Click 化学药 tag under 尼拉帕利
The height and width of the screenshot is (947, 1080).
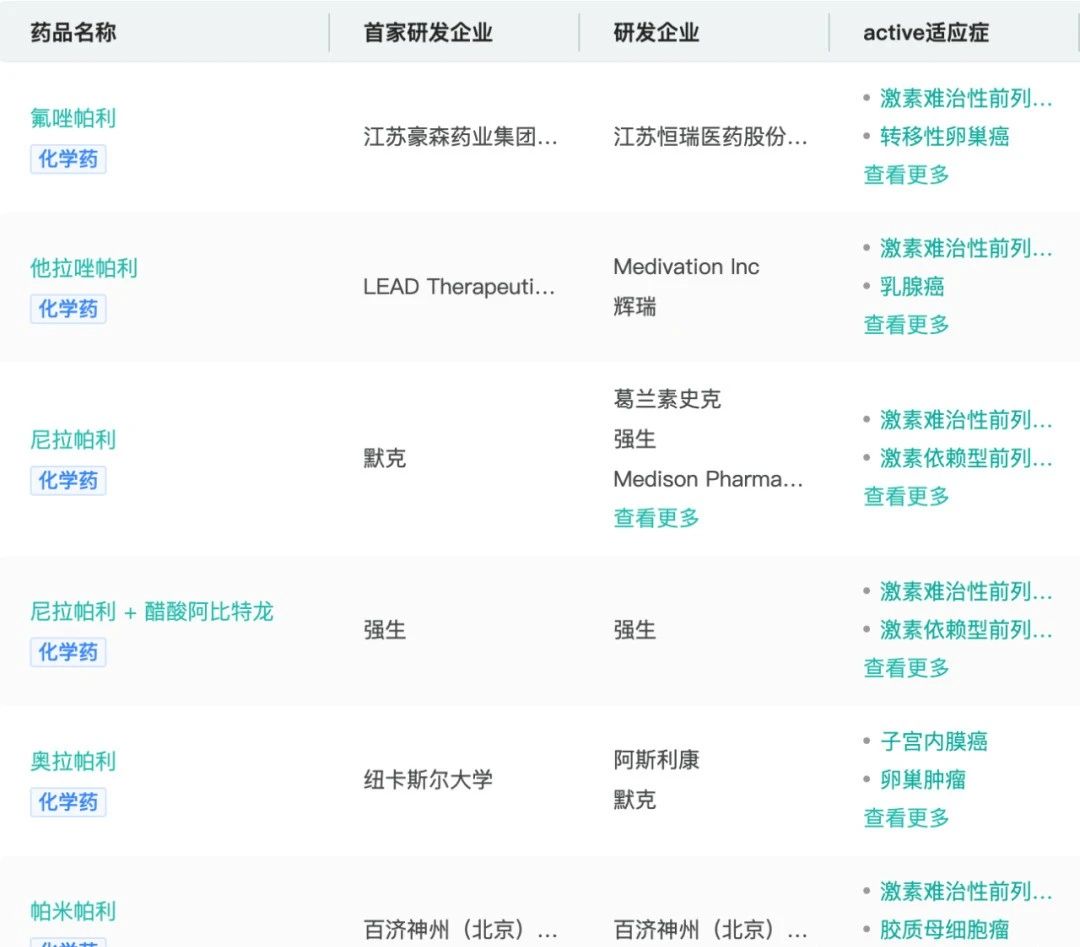click(x=68, y=480)
